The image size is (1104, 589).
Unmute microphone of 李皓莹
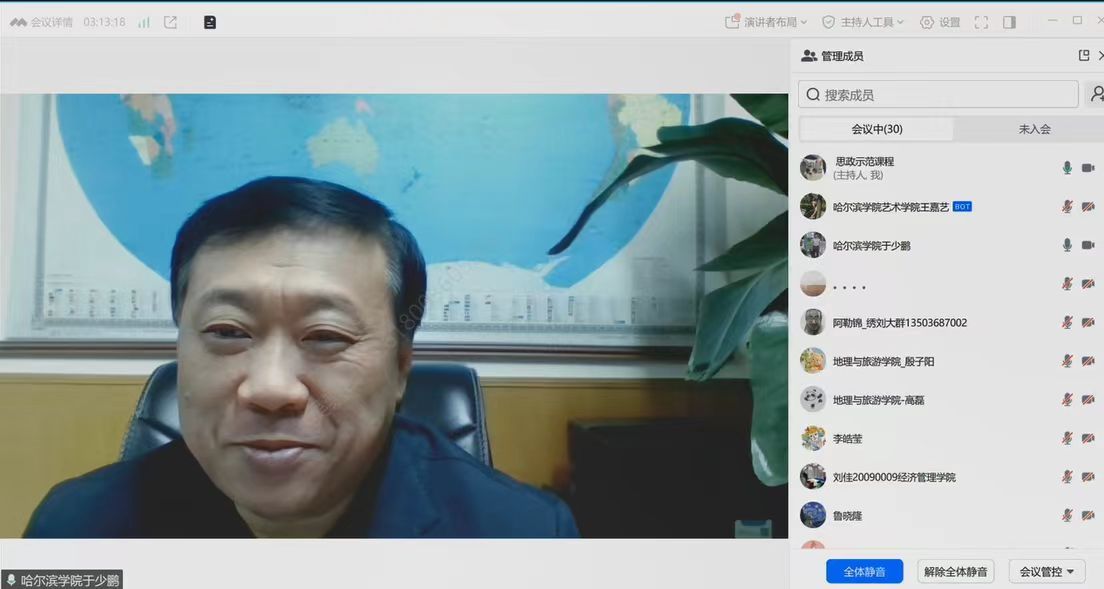1067,438
